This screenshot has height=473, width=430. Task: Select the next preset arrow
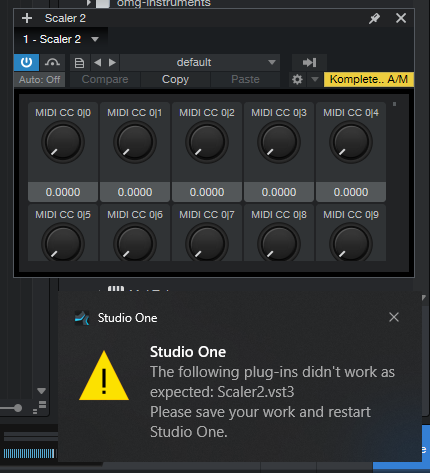112,62
